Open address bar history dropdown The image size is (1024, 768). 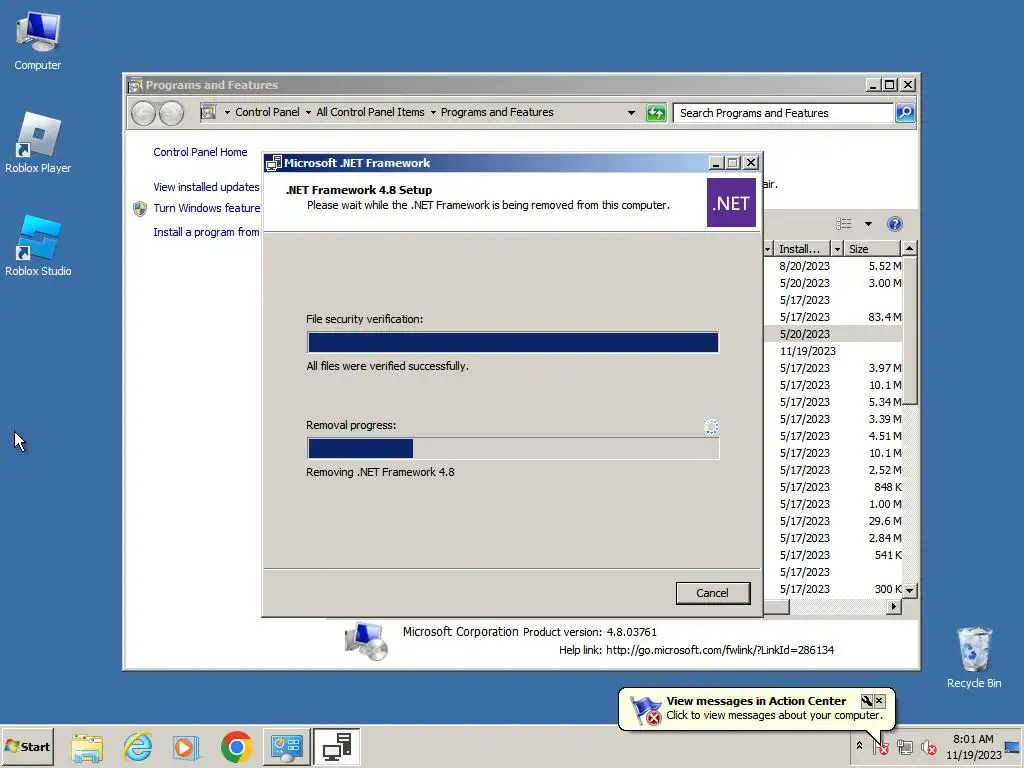tap(631, 113)
